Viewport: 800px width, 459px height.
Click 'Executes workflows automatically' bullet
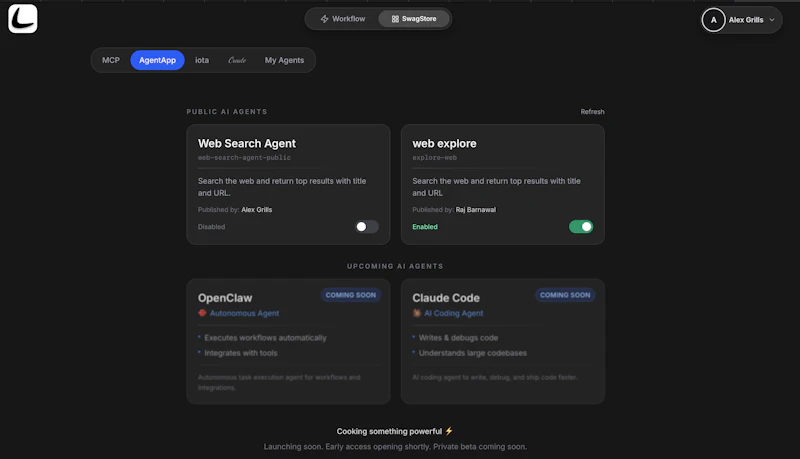[x=265, y=338]
